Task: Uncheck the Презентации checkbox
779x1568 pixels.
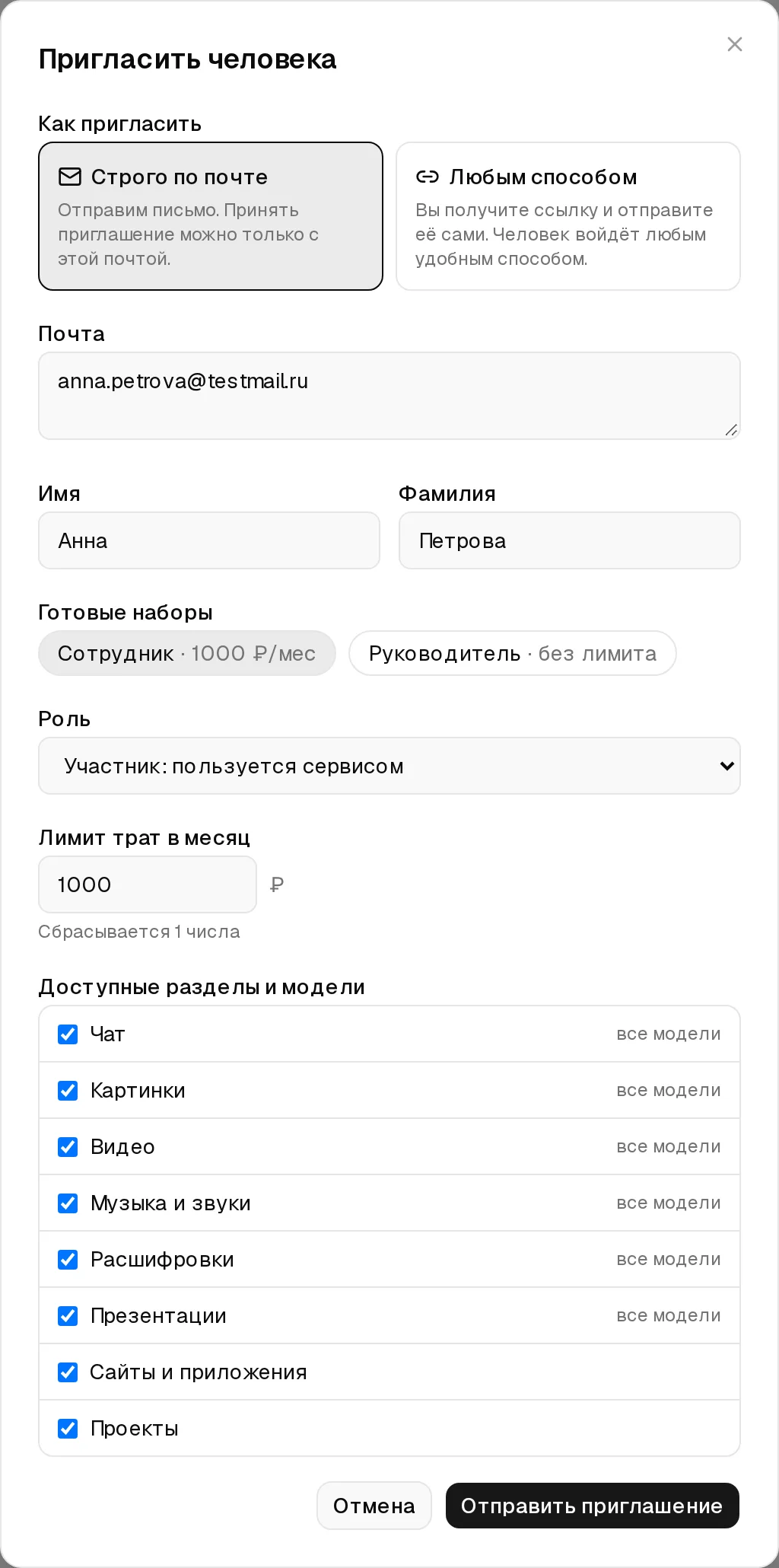Action: coord(68,1316)
